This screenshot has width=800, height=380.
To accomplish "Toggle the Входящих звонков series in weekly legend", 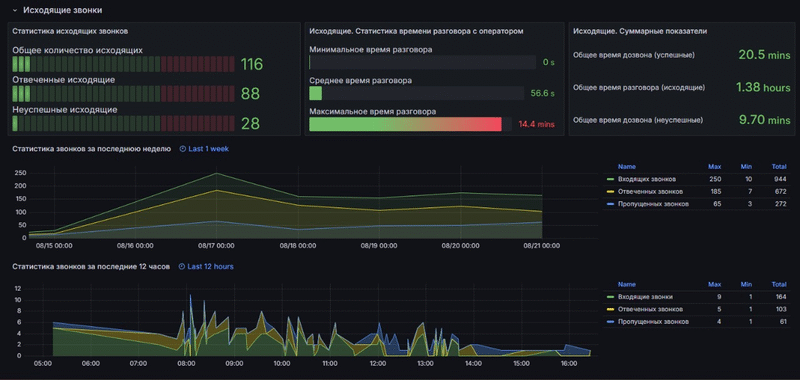I will coord(647,179).
